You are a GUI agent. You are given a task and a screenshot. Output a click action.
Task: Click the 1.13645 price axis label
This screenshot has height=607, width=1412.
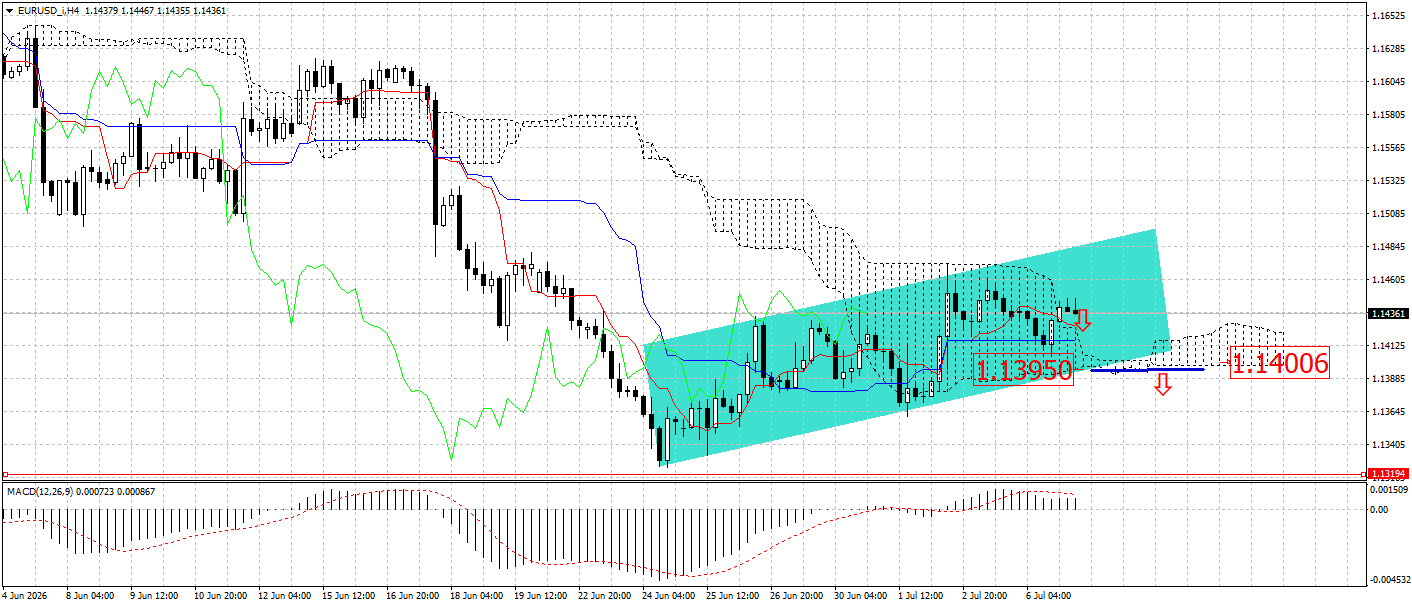(1386, 412)
